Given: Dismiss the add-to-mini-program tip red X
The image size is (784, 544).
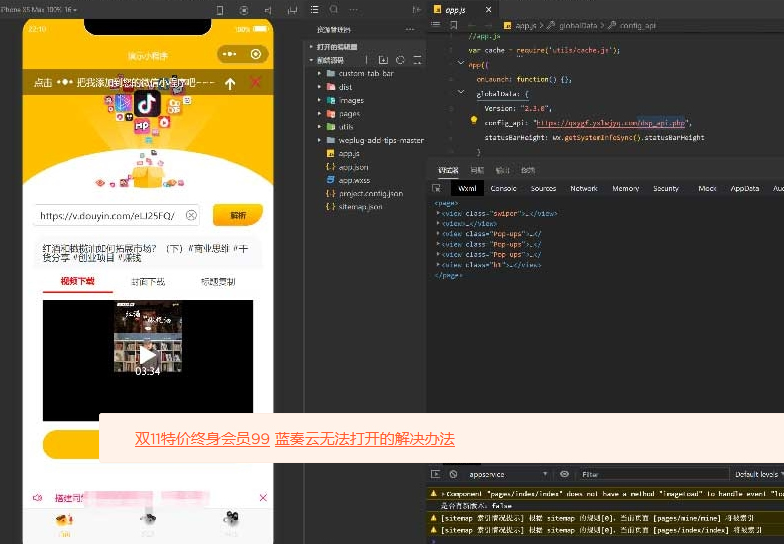Looking at the screenshot, I should coord(256,82).
